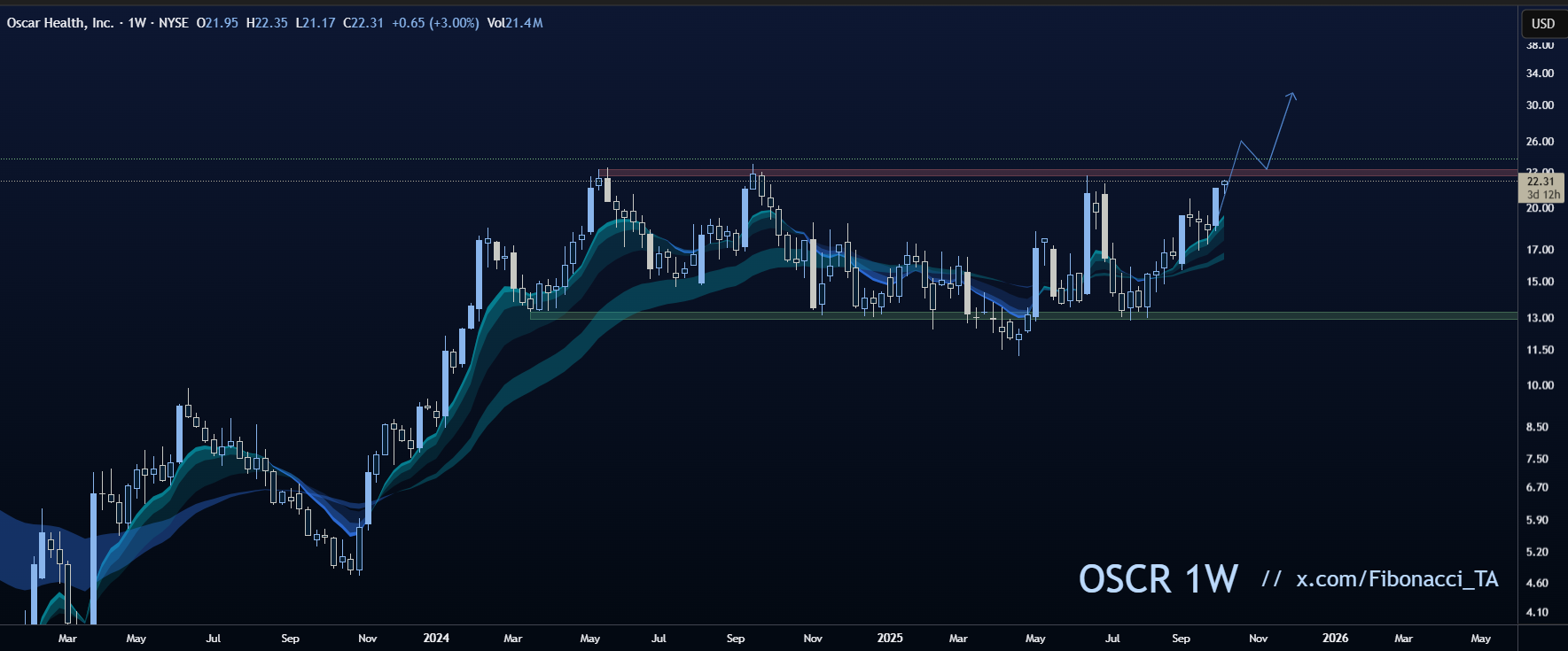This screenshot has height=651, width=1568.
Task: Click the 10.00 level on the price scale
Action: 1540,385
